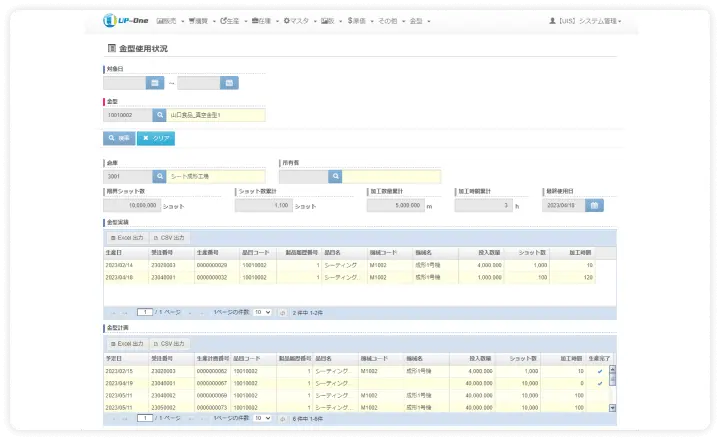
Task: Toggle production complete check for 2023/04/19 row
Action: click(599, 383)
